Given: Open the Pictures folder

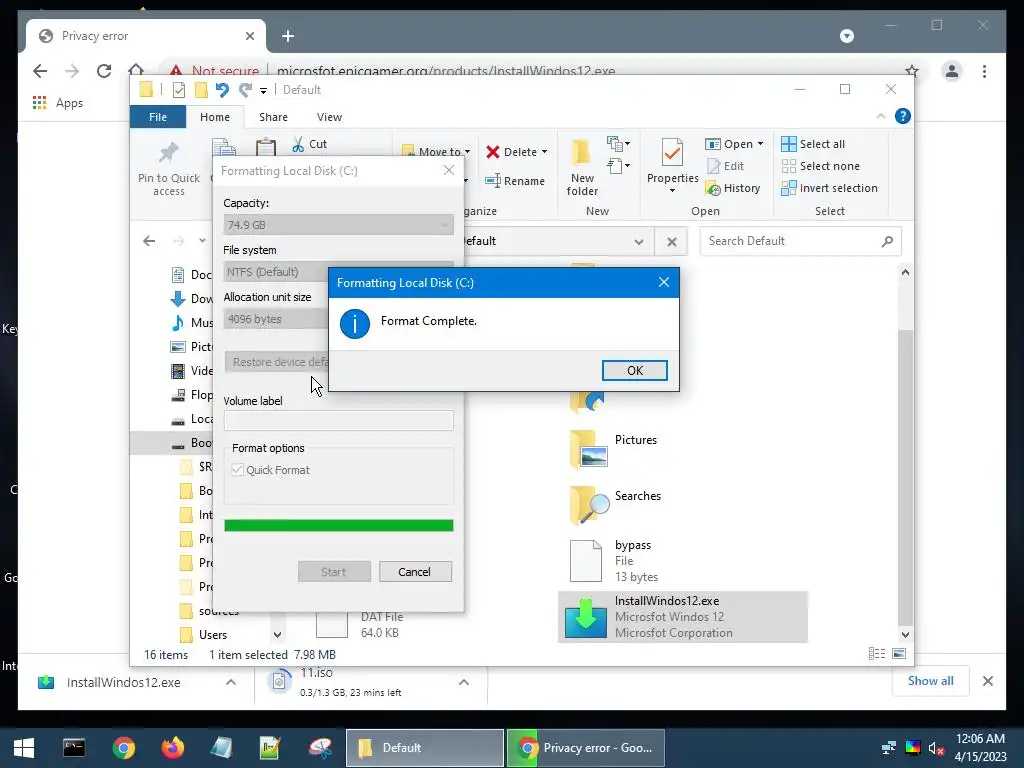Looking at the screenshot, I should pos(614,449).
